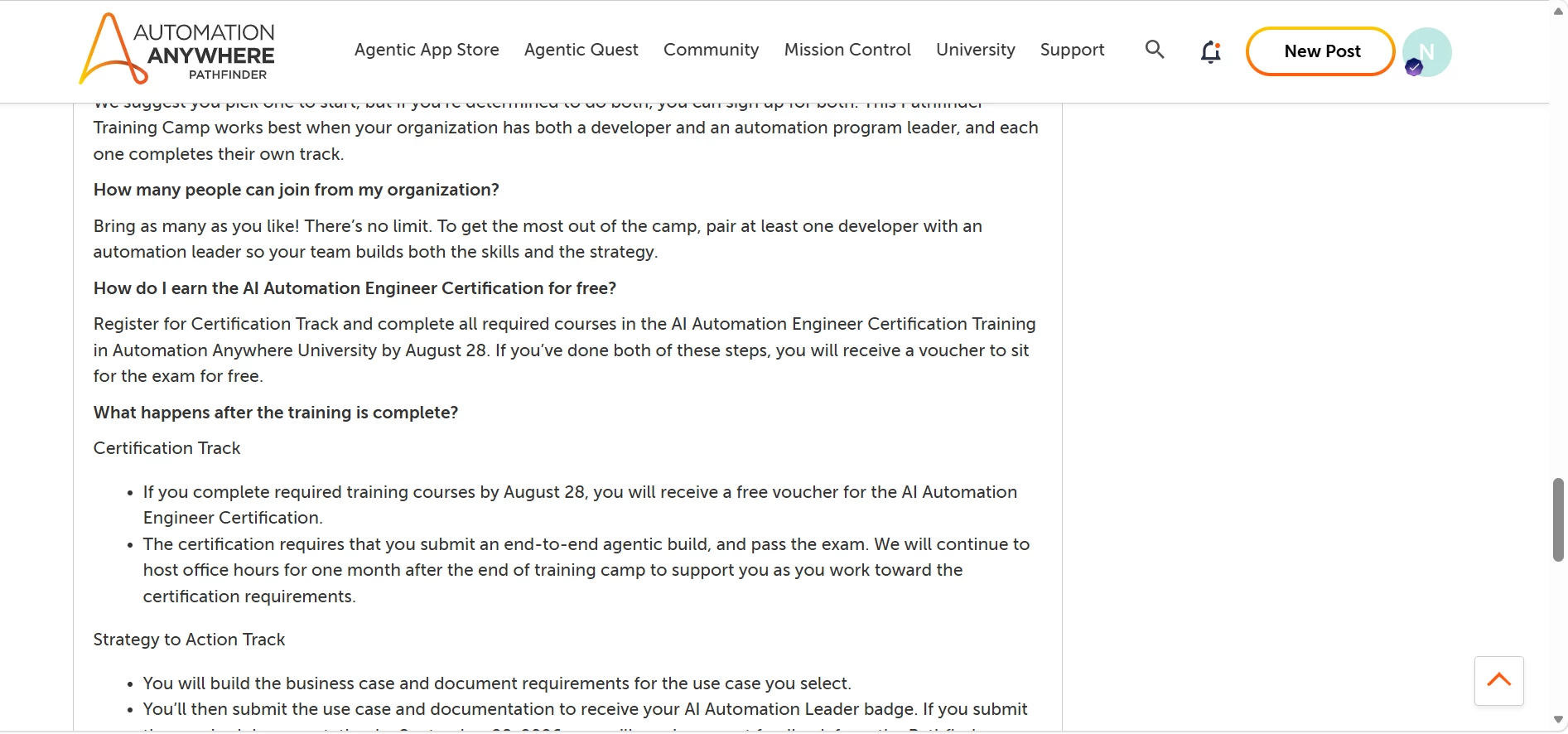The width and height of the screenshot is (1568, 734).
Task: Open the notifications bell
Action: tap(1211, 52)
